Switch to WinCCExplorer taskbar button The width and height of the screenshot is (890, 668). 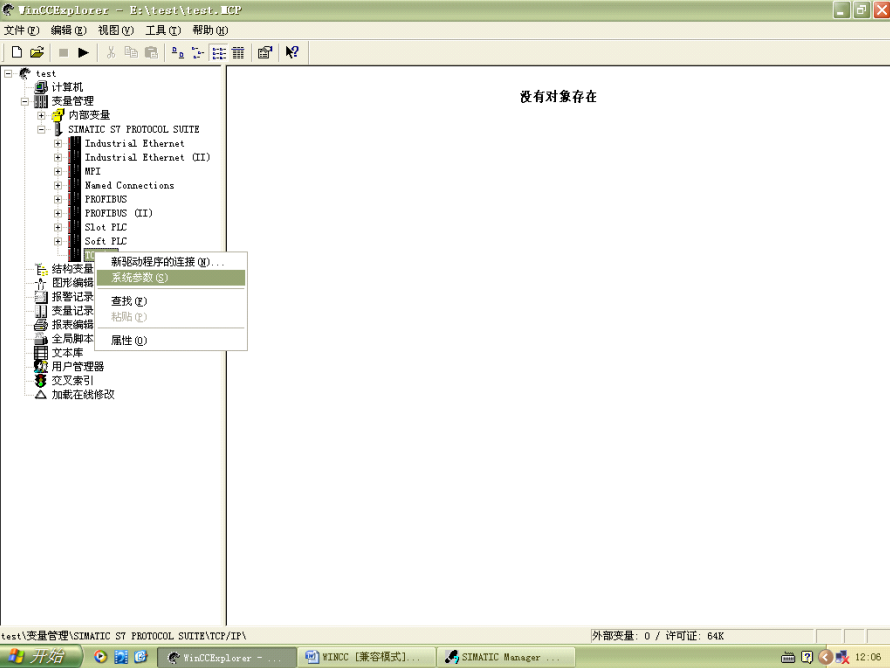226,657
